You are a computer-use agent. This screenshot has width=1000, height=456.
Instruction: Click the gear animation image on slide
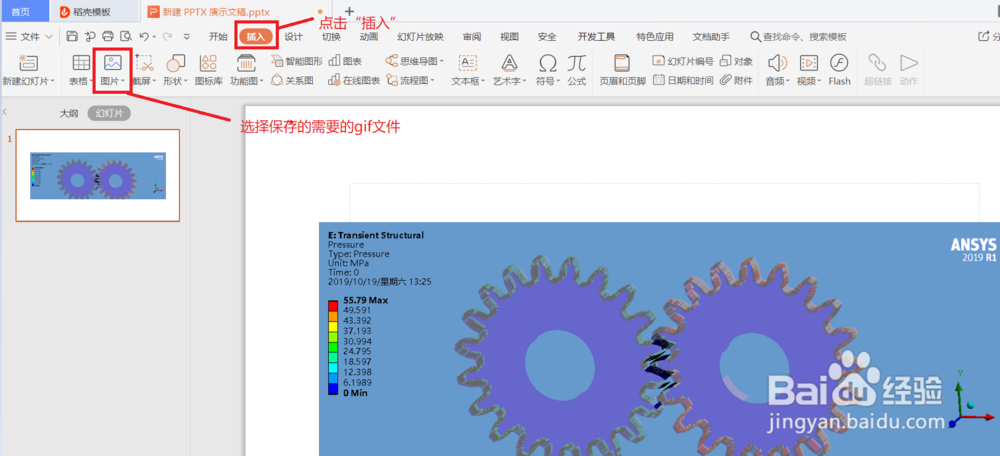[x=659, y=339]
